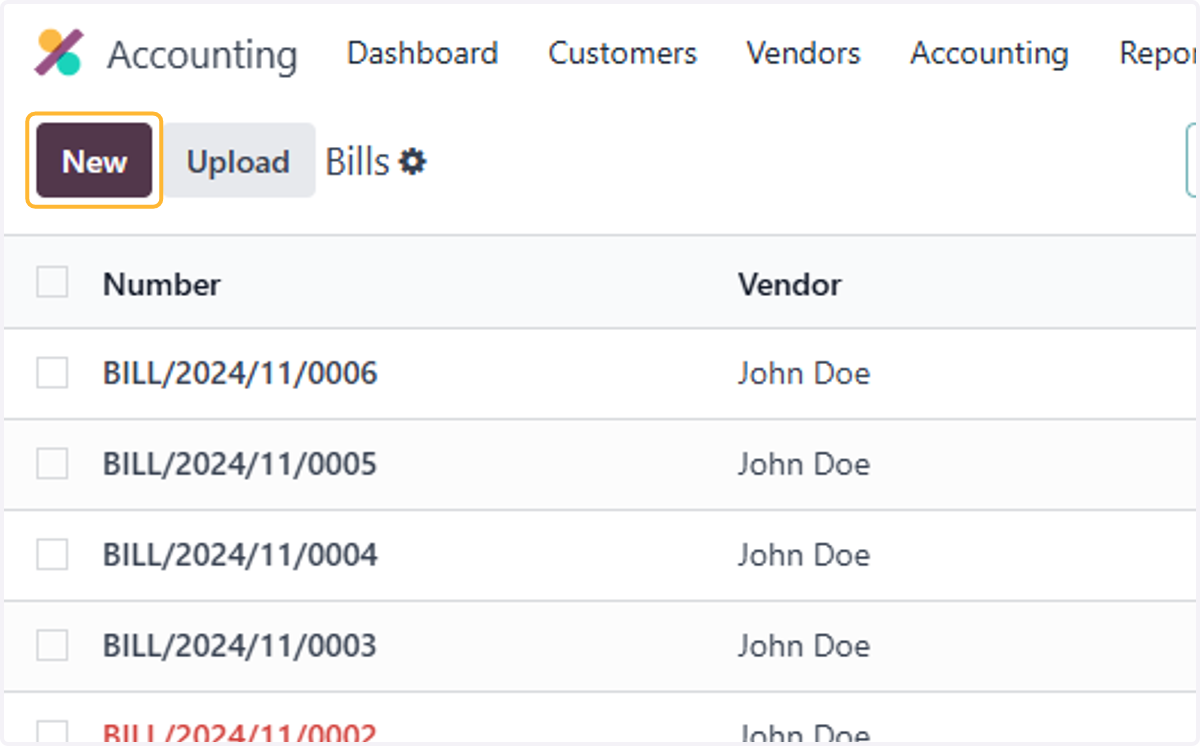Click the Bills breadcrumb title

[x=357, y=161]
